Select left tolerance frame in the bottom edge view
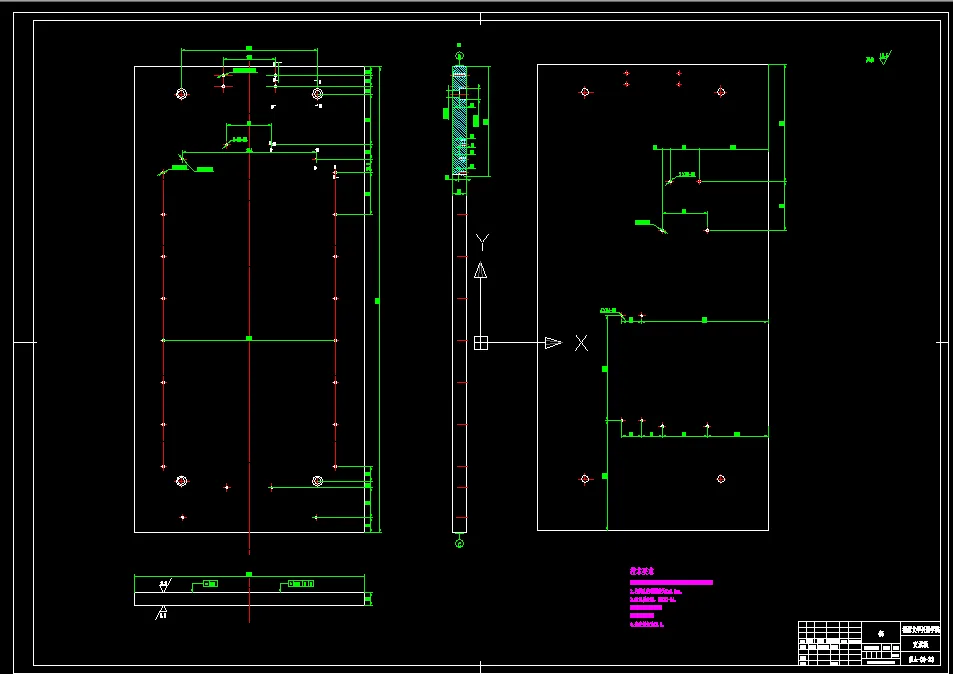This screenshot has width=953, height=674. [210, 583]
